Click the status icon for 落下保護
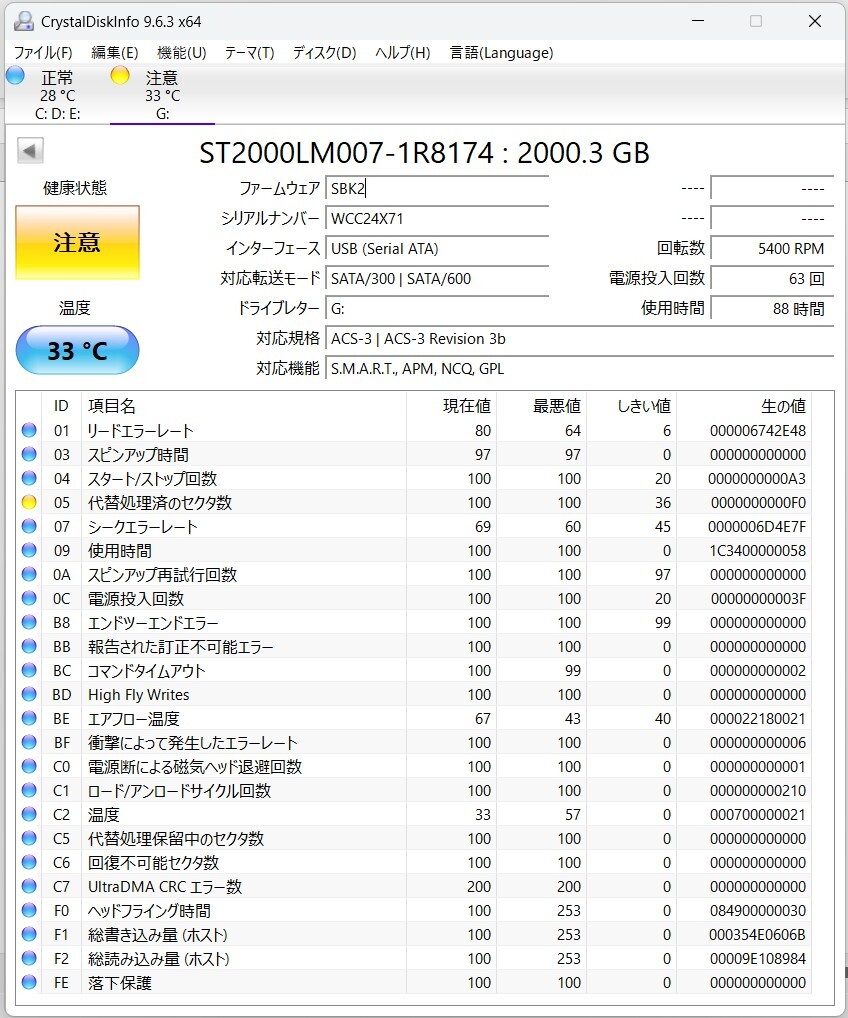Viewport: 848px width, 1018px height. pyautogui.click(x=29, y=983)
